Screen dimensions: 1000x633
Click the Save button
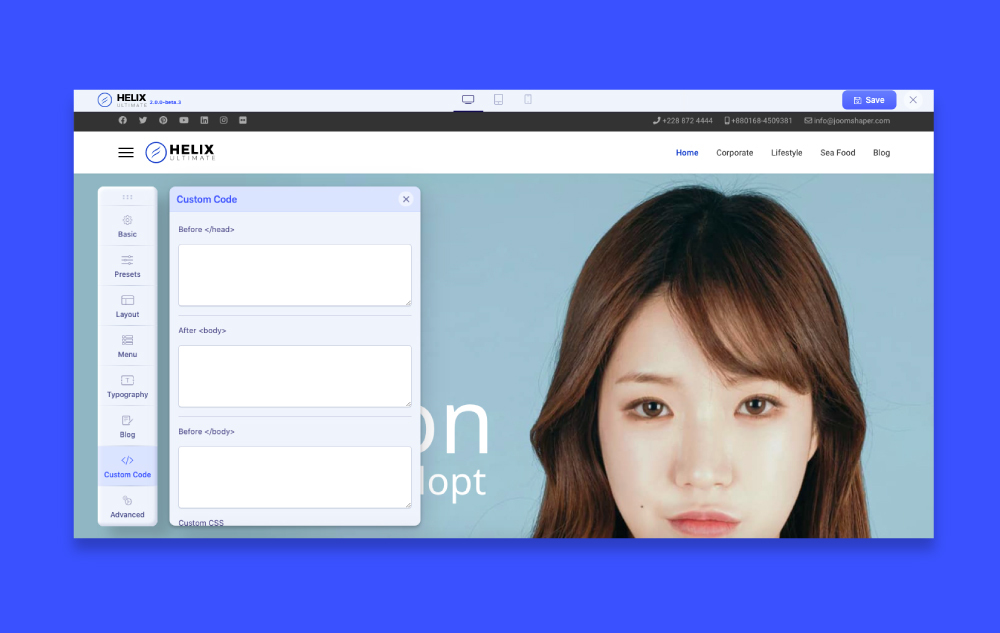click(869, 100)
